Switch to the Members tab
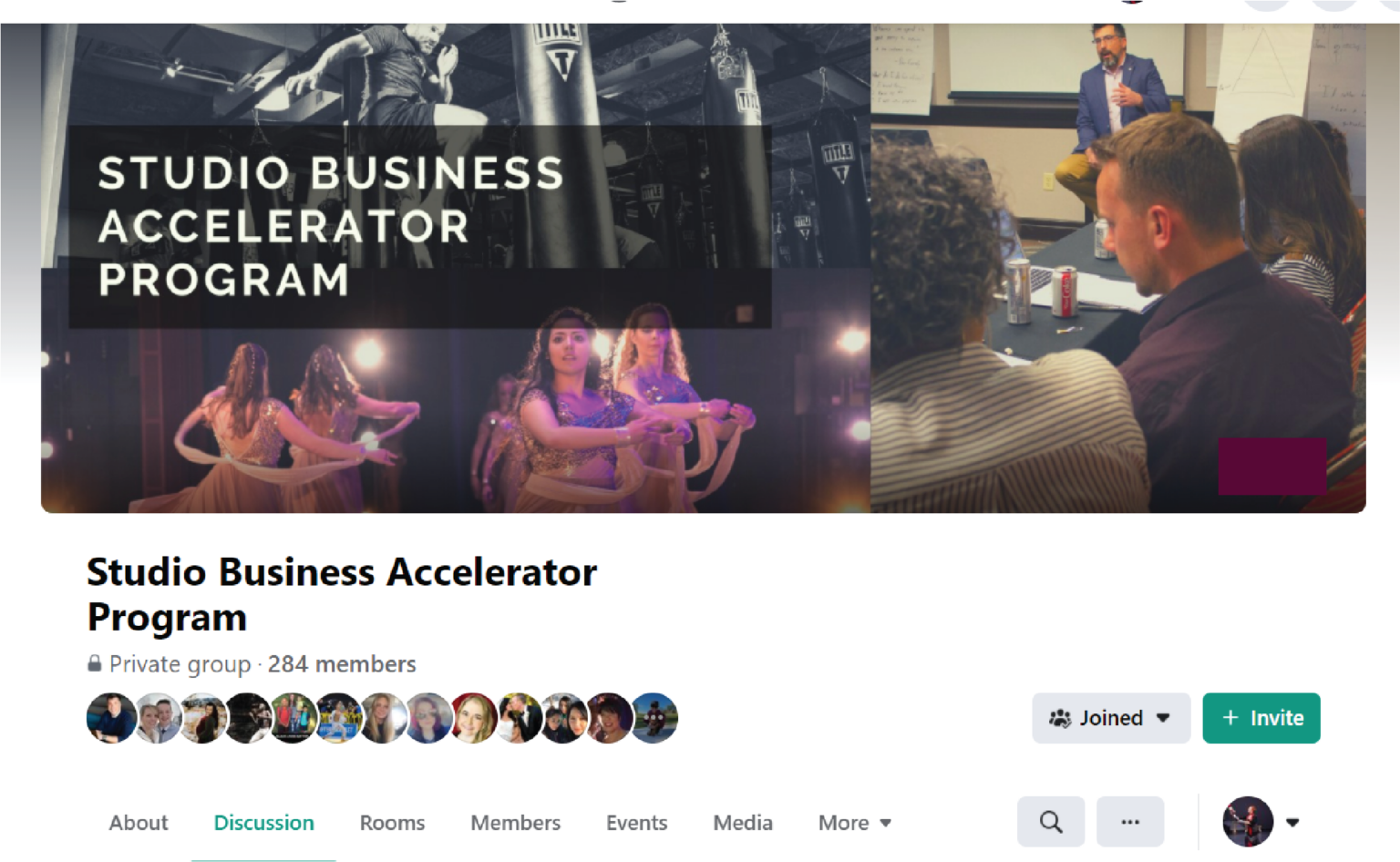 515,823
